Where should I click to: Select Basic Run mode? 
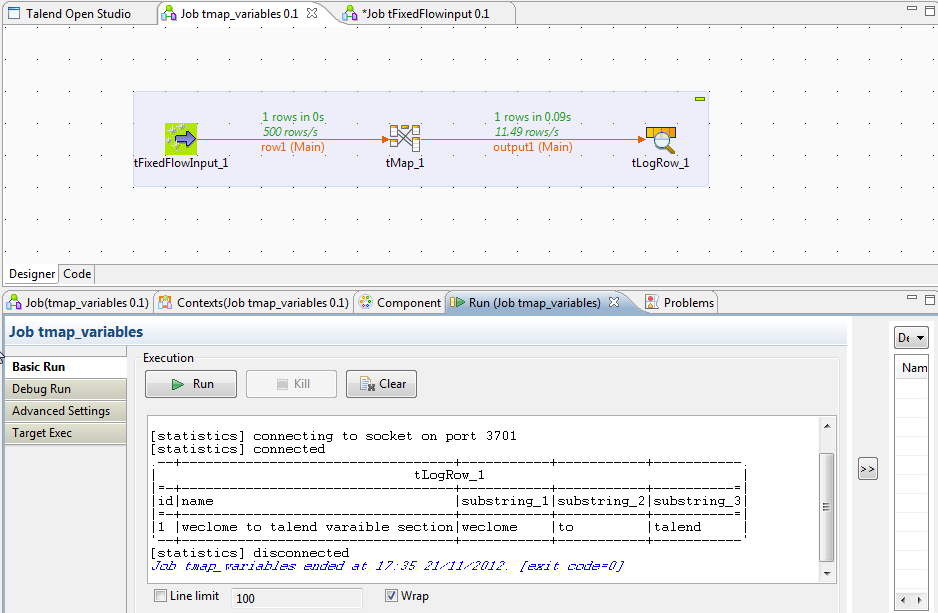[66, 367]
